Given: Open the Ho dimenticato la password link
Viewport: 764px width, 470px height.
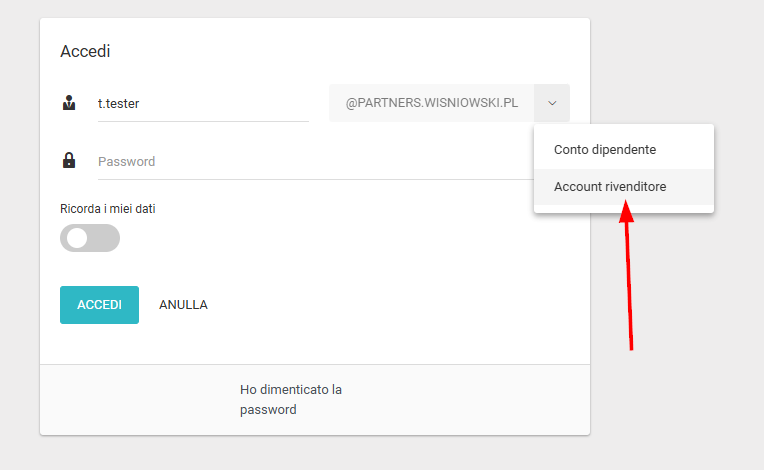Looking at the screenshot, I should click(x=291, y=399).
